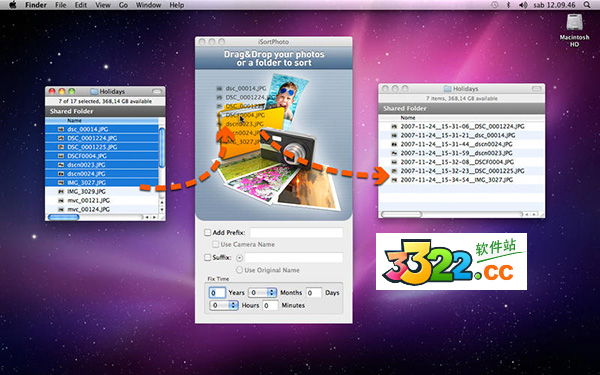The height and width of the screenshot is (375, 600).
Task: Click the Bluetooth status icon
Action: pyautogui.click(x=508, y=5)
